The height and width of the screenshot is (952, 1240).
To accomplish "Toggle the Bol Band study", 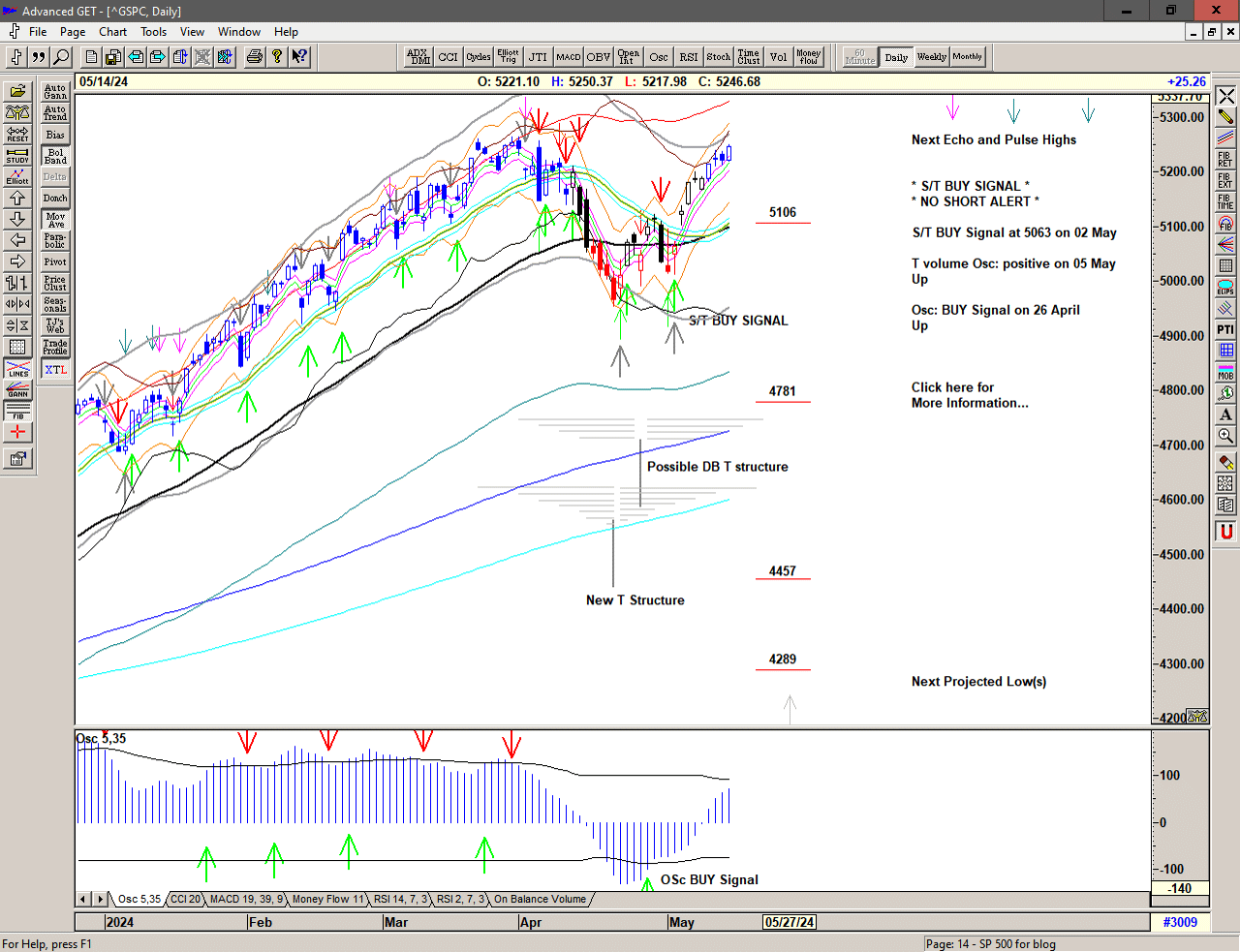I will click(55, 156).
